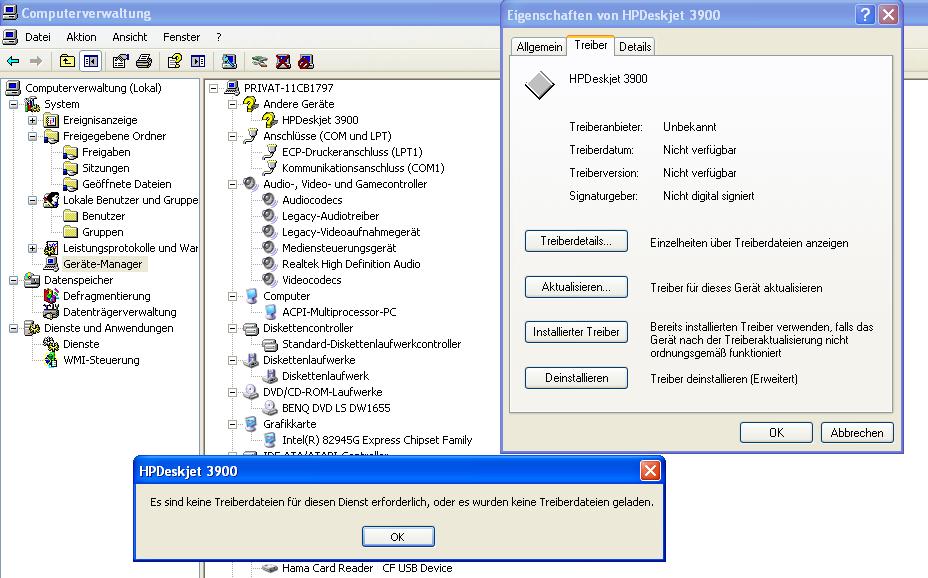Click the Deinstallieren button
Image resolution: width=928 pixels, height=578 pixels.
pyautogui.click(x=576, y=377)
